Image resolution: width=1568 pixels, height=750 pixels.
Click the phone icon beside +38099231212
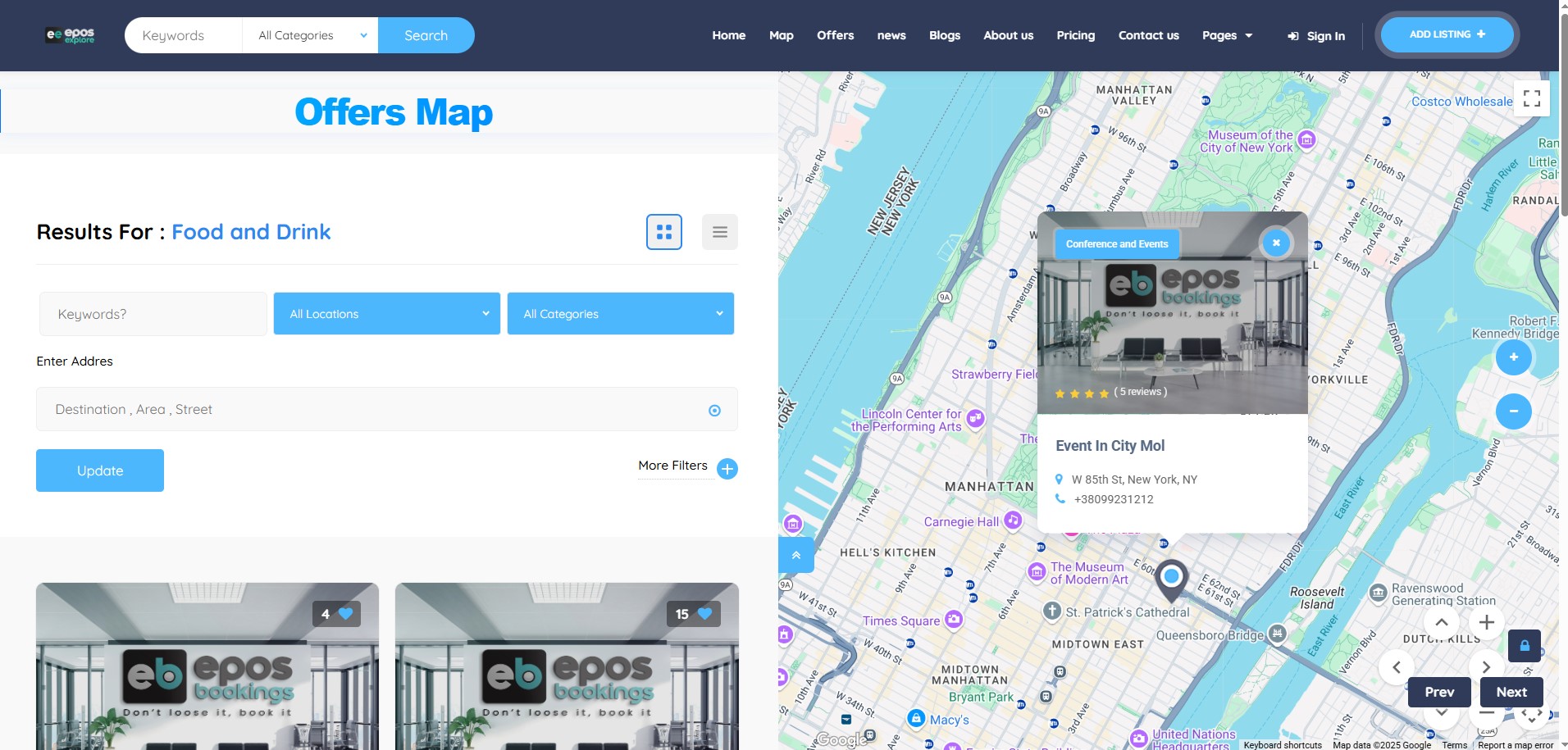(1060, 498)
